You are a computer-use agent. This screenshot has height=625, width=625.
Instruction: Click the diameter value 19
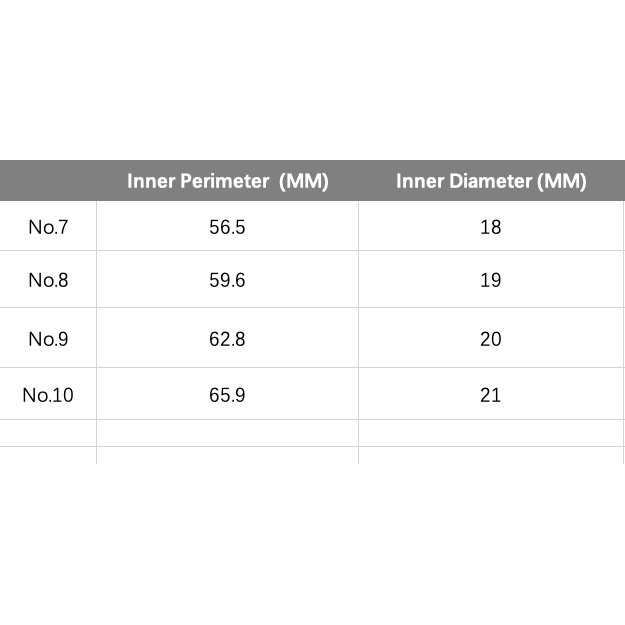(490, 280)
